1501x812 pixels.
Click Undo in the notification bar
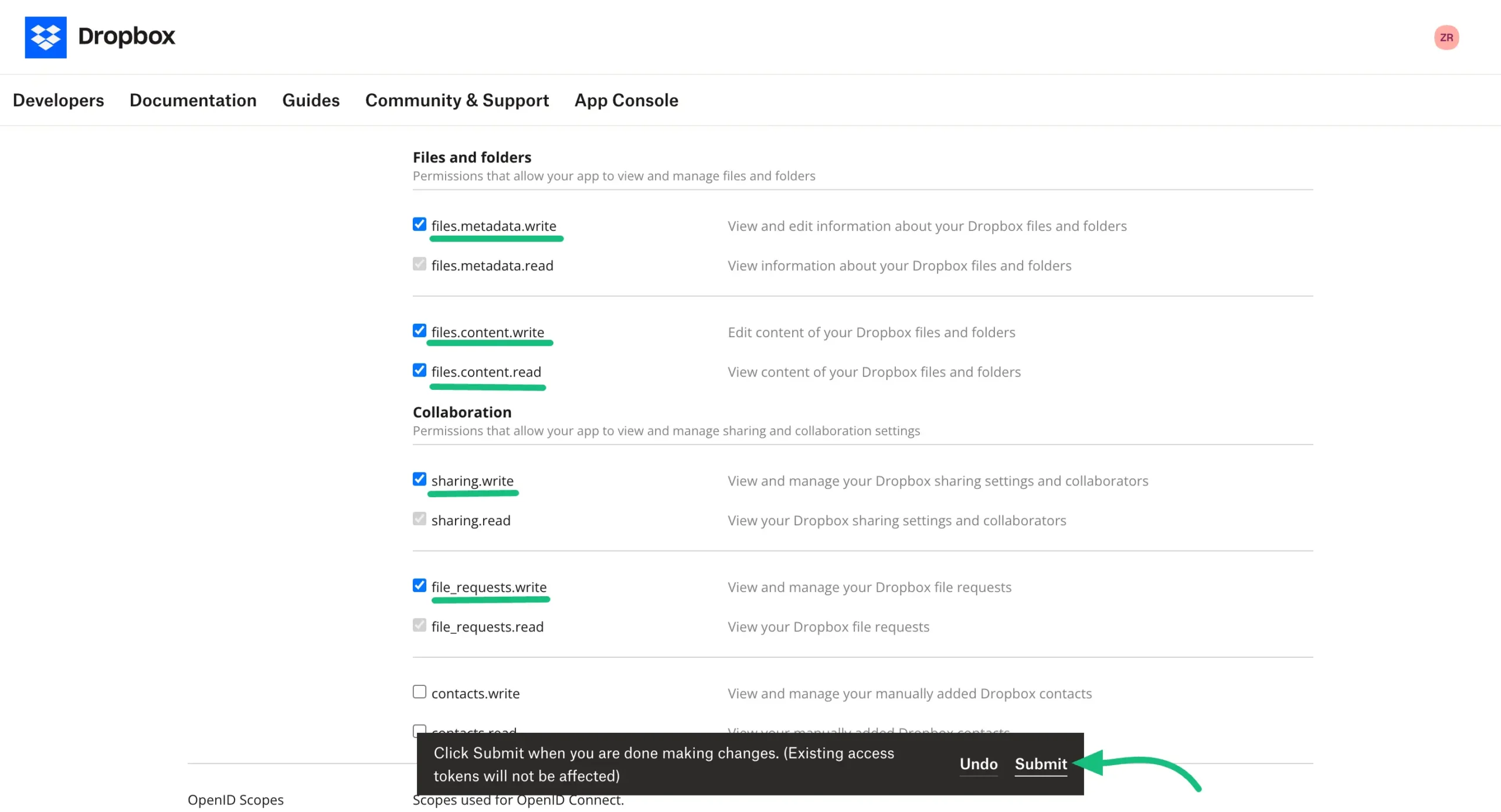coord(978,763)
